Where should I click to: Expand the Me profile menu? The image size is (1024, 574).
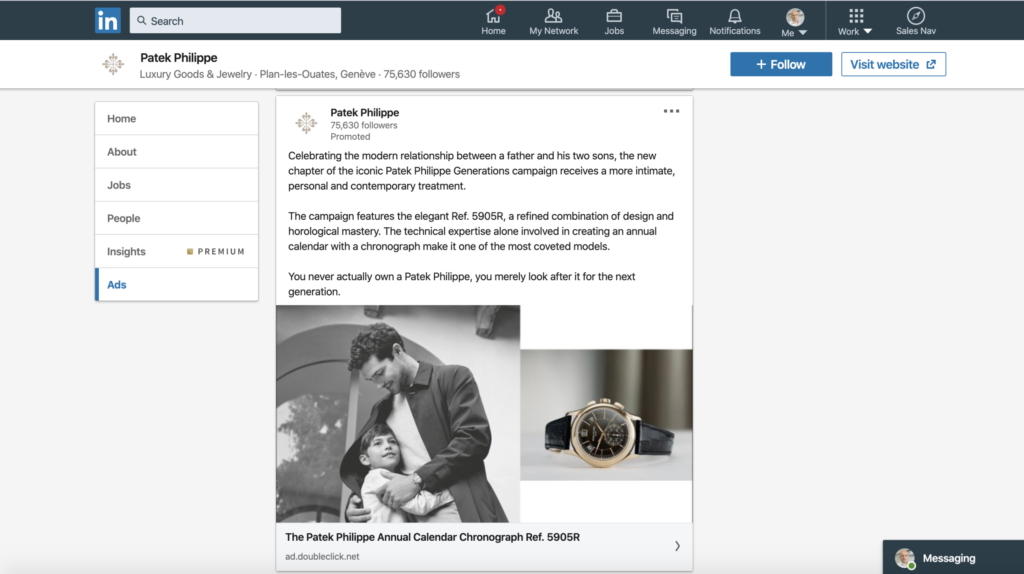tap(795, 22)
